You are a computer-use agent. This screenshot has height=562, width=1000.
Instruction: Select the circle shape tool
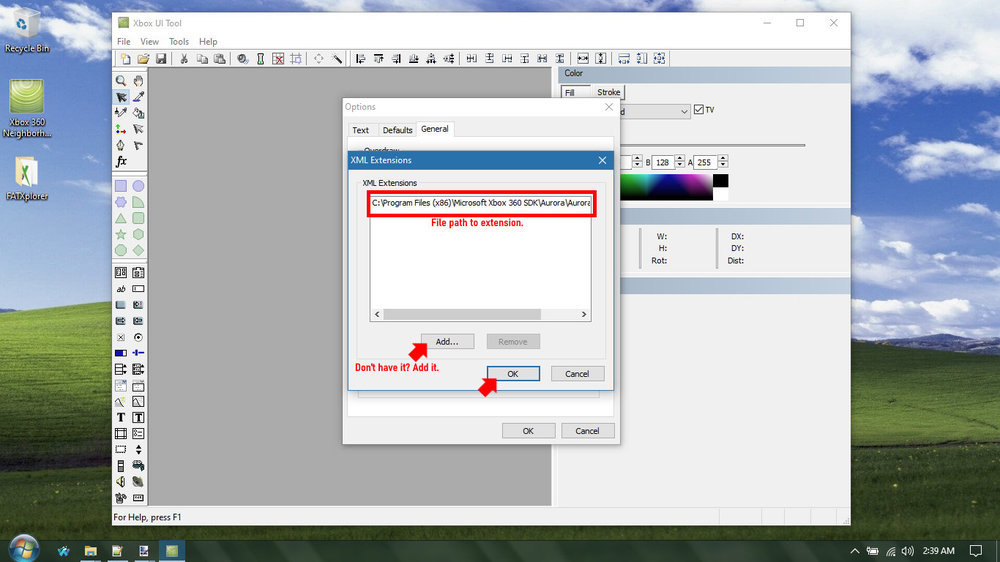138,186
